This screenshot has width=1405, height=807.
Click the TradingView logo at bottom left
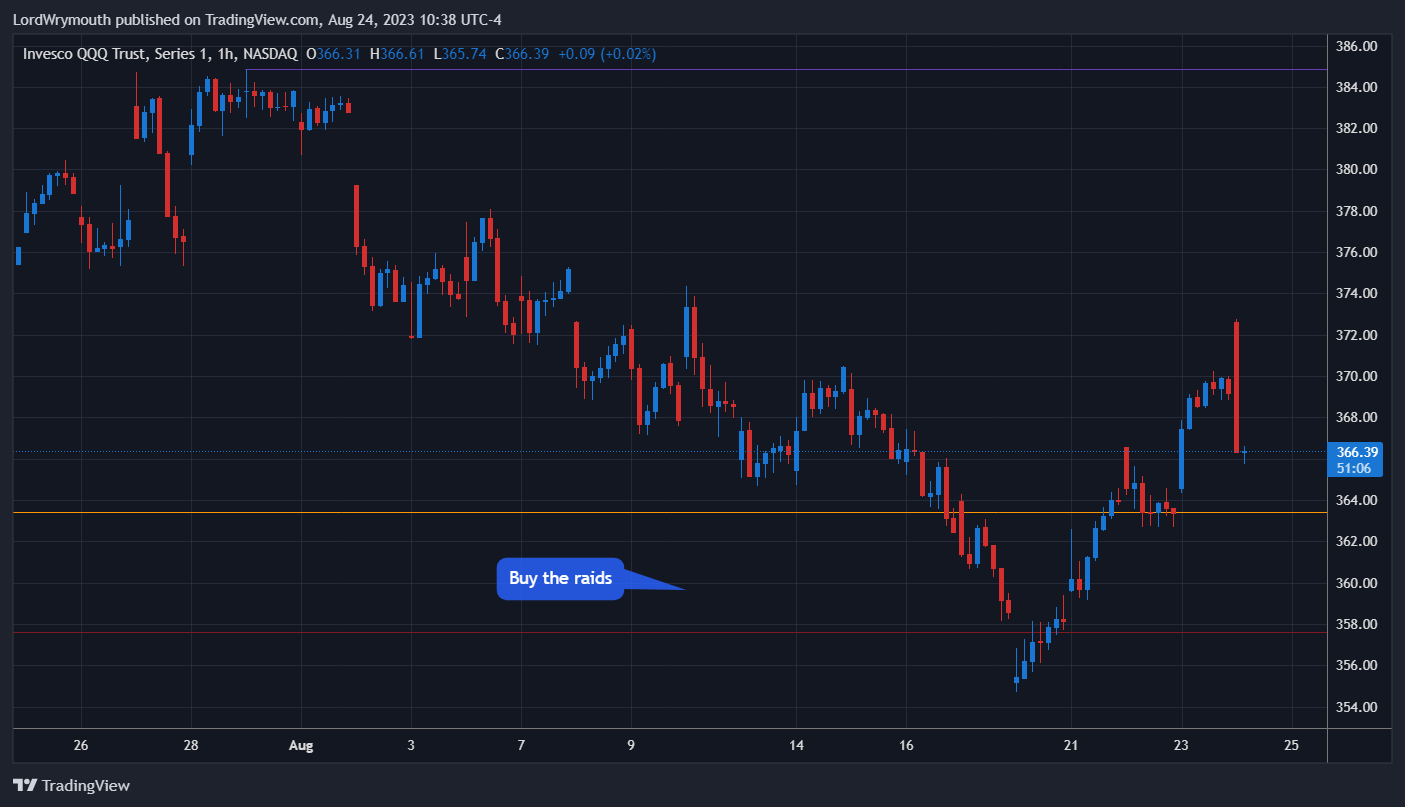click(71, 785)
